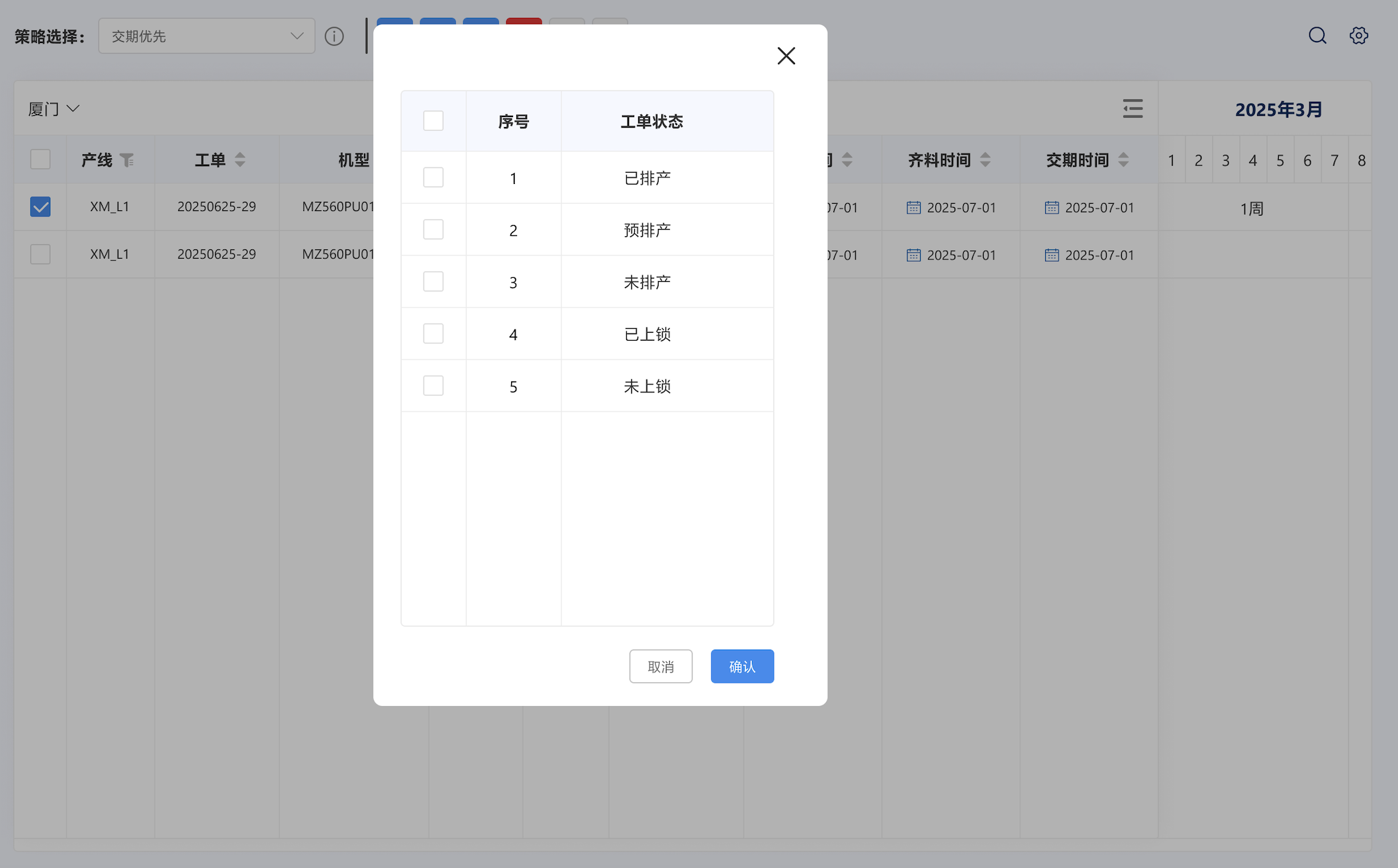Image resolution: width=1398 pixels, height=868 pixels.
Task: Open the settings gear icon
Action: pyautogui.click(x=1358, y=36)
